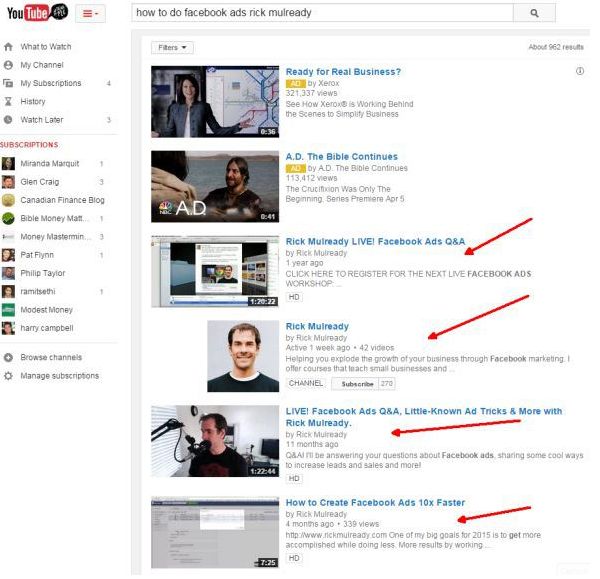The width and height of the screenshot is (600, 579).
Task: Click Glen Craig channel avatar
Action: (x=8, y=182)
